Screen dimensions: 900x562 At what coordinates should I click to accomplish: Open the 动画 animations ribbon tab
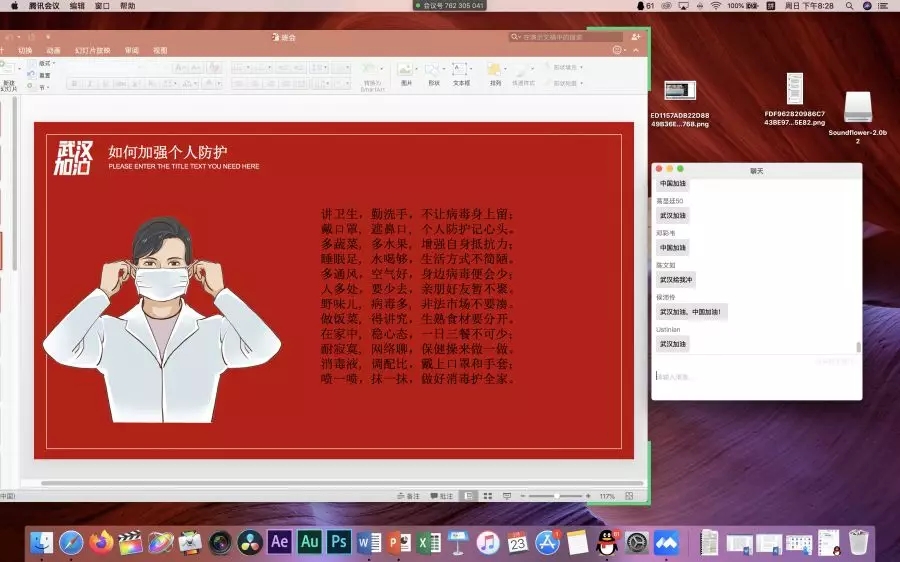pos(53,50)
